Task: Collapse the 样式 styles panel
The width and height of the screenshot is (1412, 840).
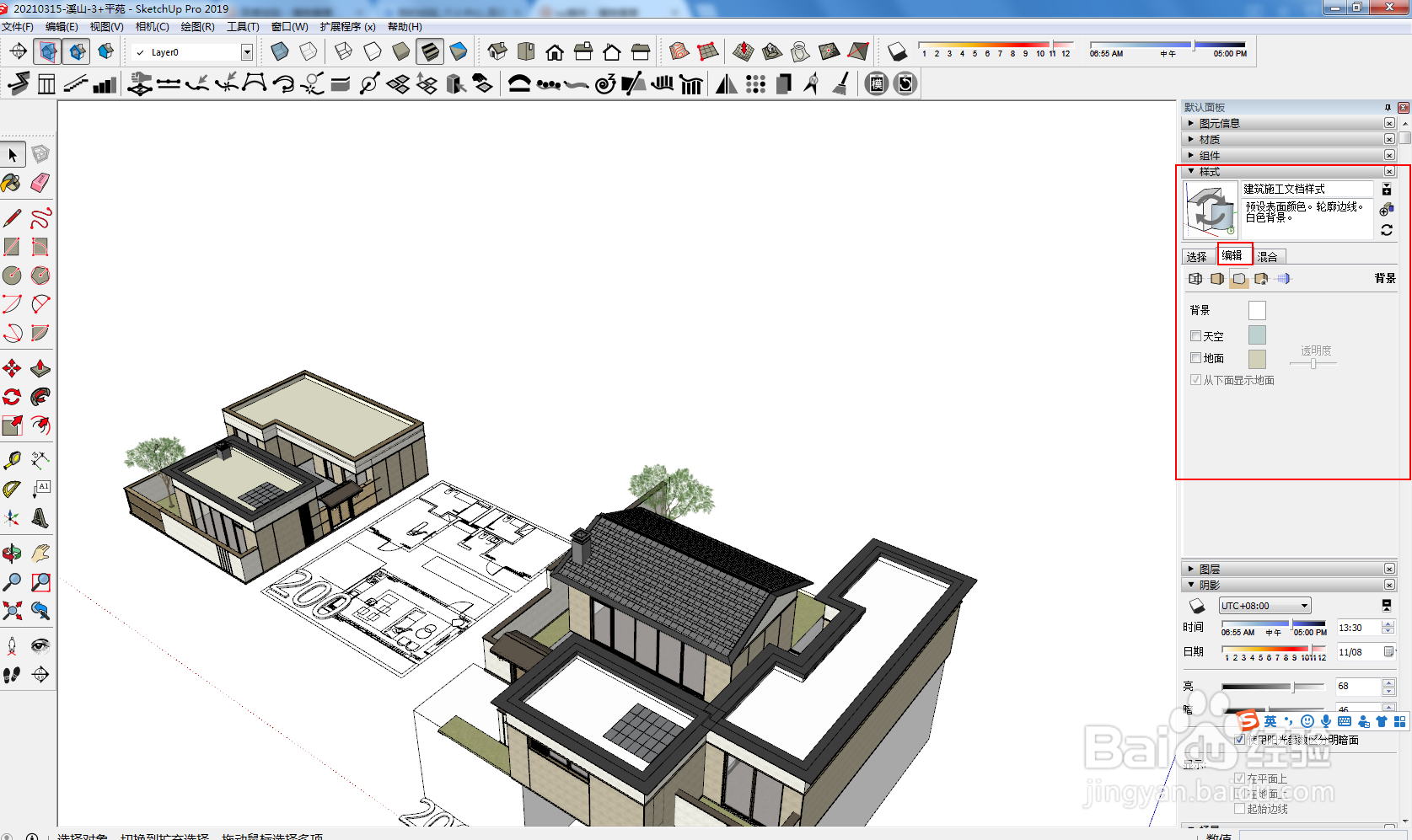Action: pos(1290,171)
